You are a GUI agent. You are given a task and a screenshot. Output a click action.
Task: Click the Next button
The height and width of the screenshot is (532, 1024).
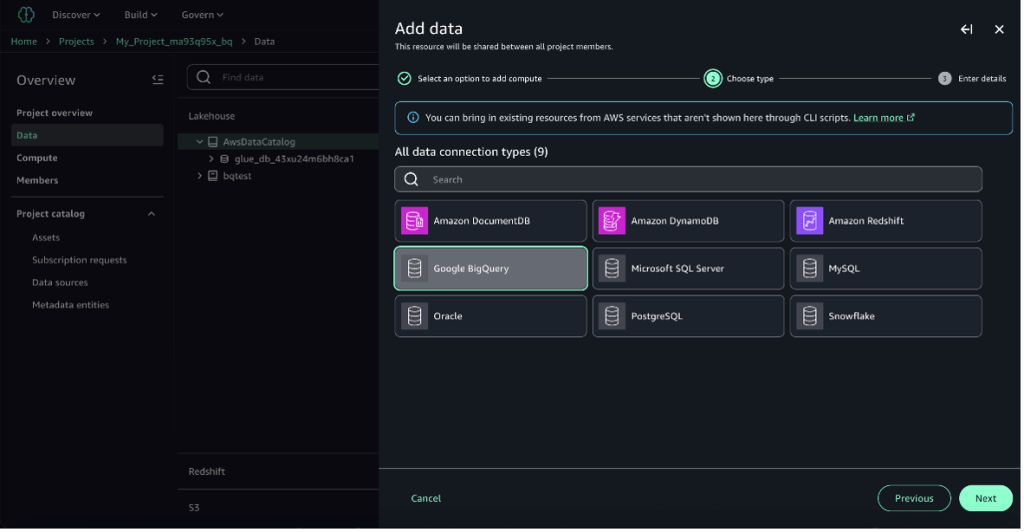coord(985,498)
